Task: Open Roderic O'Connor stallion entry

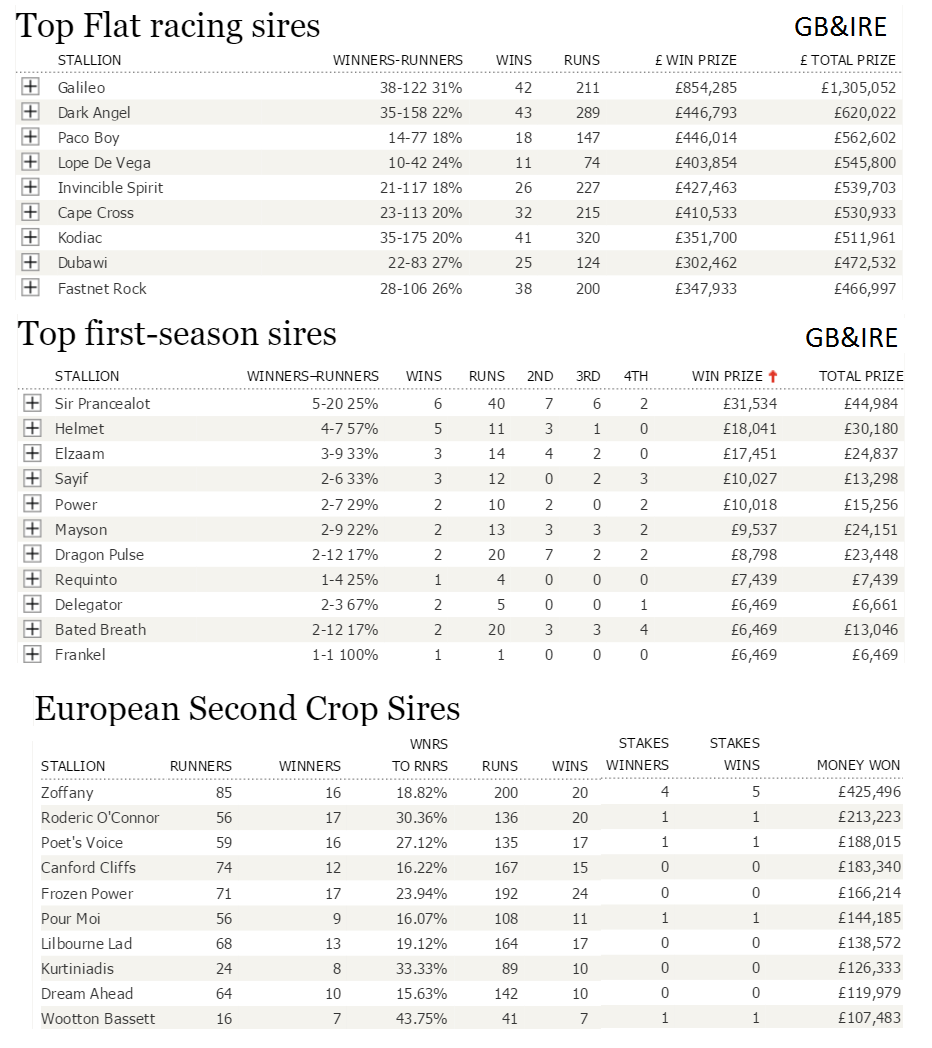Action: pos(100,817)
